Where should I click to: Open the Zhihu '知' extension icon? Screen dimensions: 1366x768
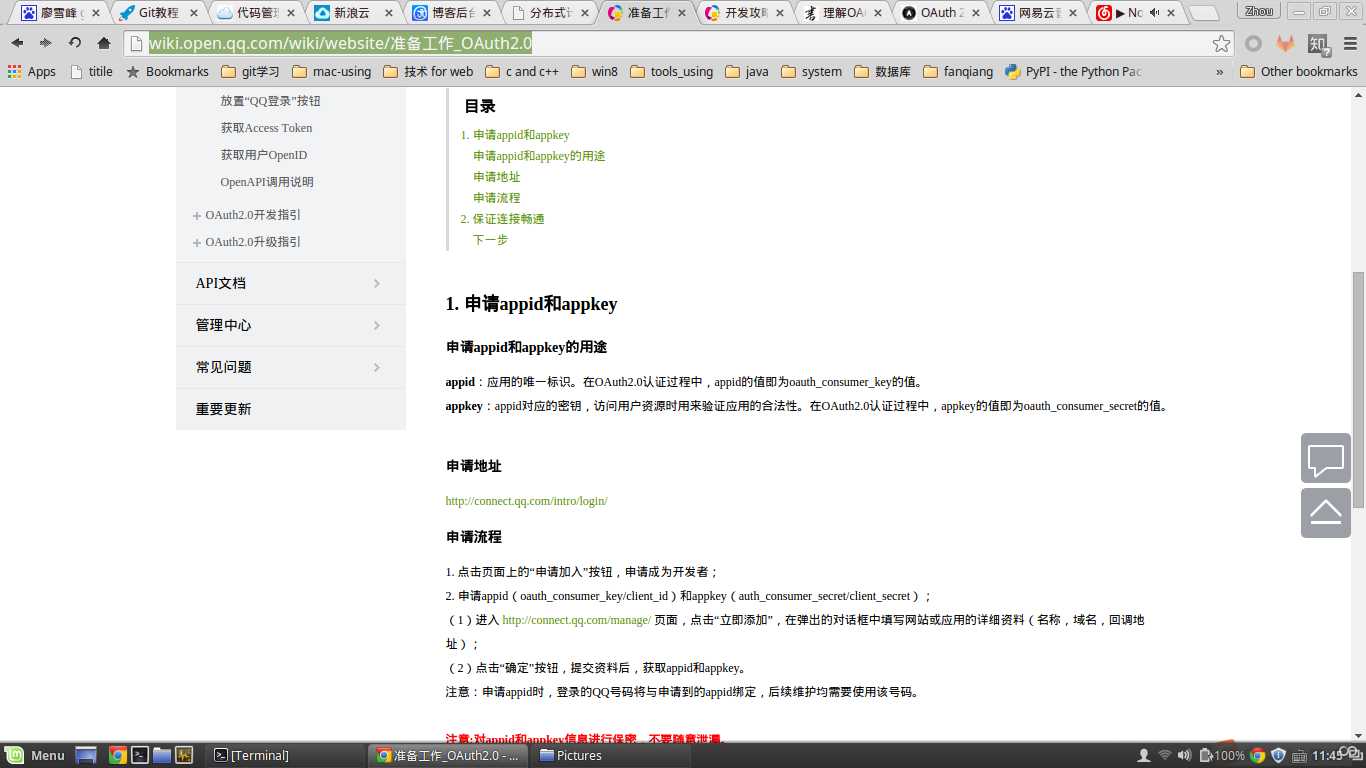(x=1318, y=43)
